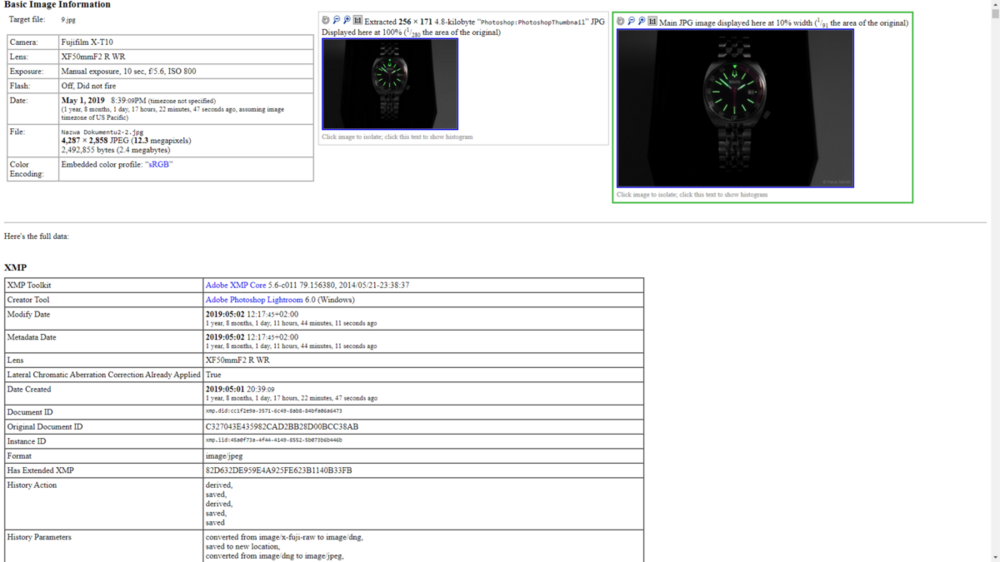Zoom in the main JPG image preview
The width and height of the screenshot is (1000, 562).
coord(642,21)
